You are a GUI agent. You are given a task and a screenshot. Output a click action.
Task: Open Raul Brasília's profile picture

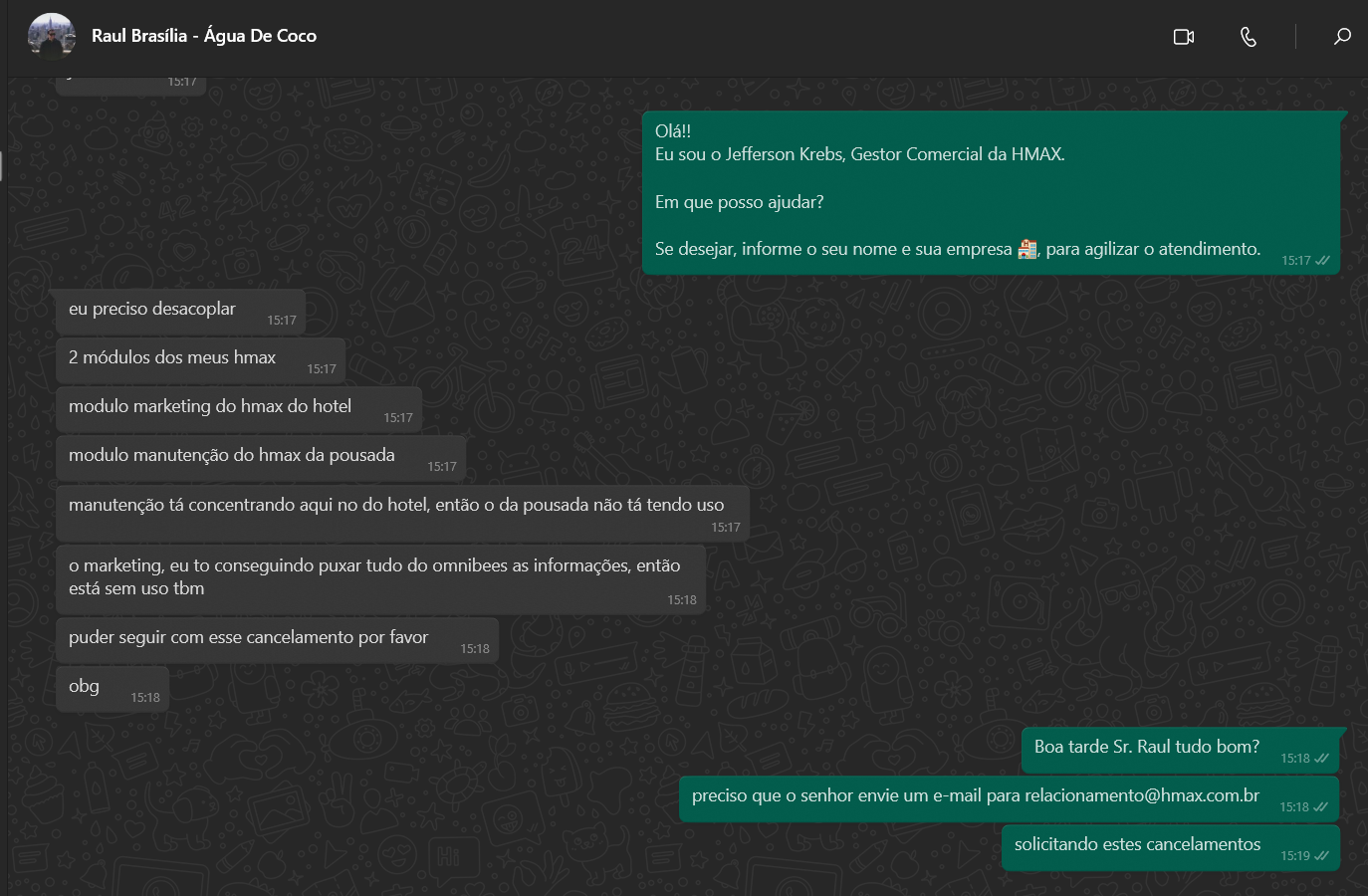[x=52, y=37]
